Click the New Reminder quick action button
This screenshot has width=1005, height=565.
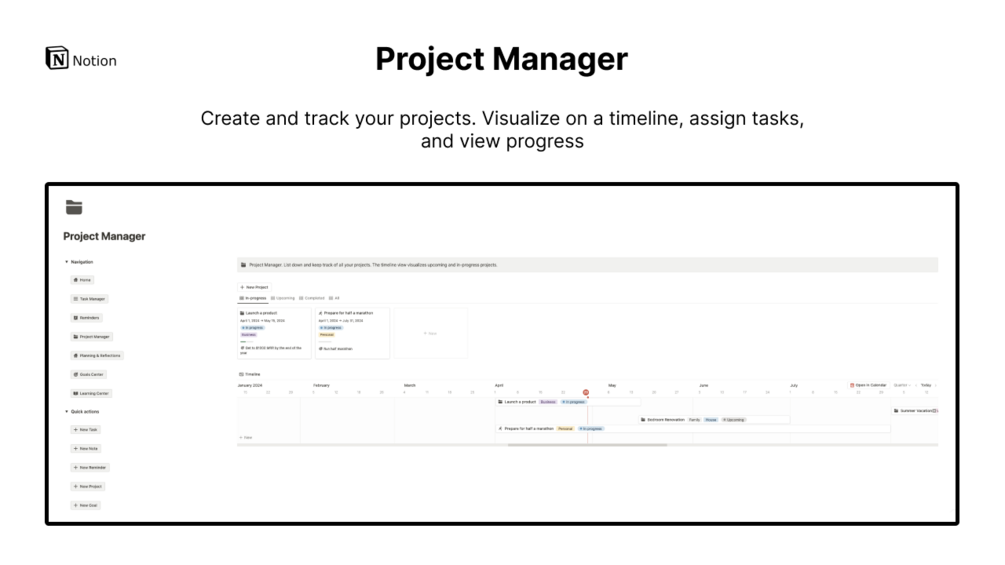click(x=89, y=468)
